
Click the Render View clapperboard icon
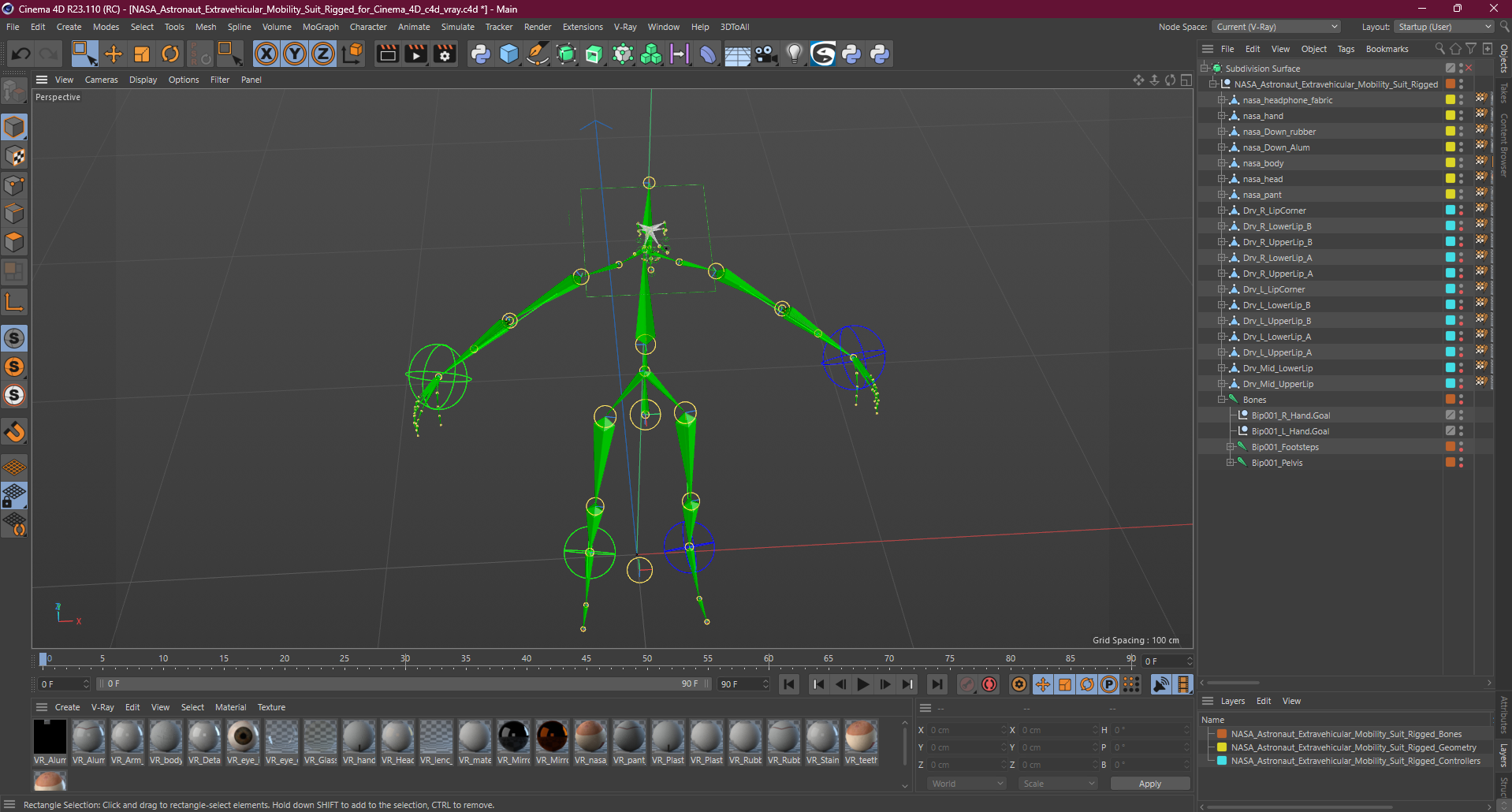387,54
